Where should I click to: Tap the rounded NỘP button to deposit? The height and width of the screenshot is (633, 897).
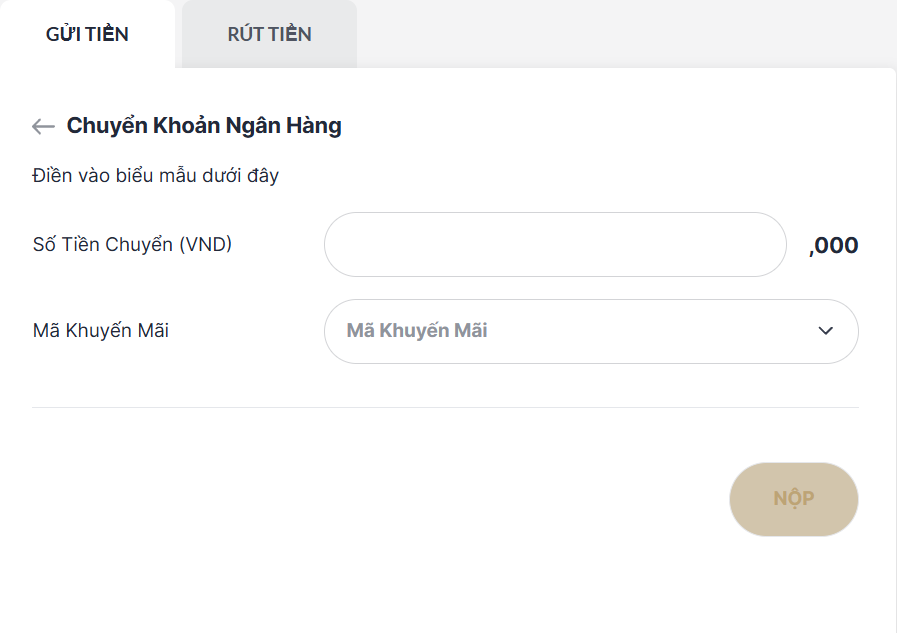[x=793, y=499]
